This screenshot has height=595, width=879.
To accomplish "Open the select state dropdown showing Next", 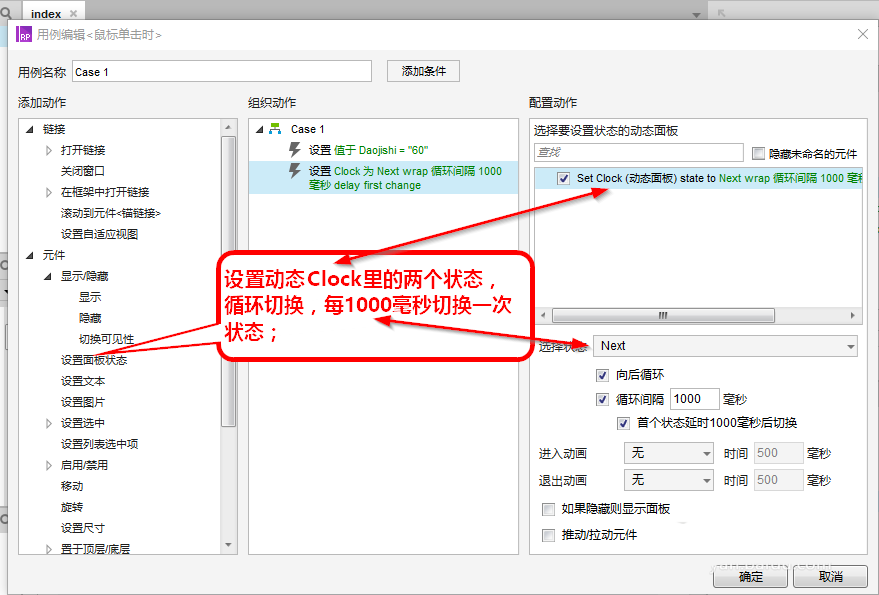I will [x=725, y=346].
